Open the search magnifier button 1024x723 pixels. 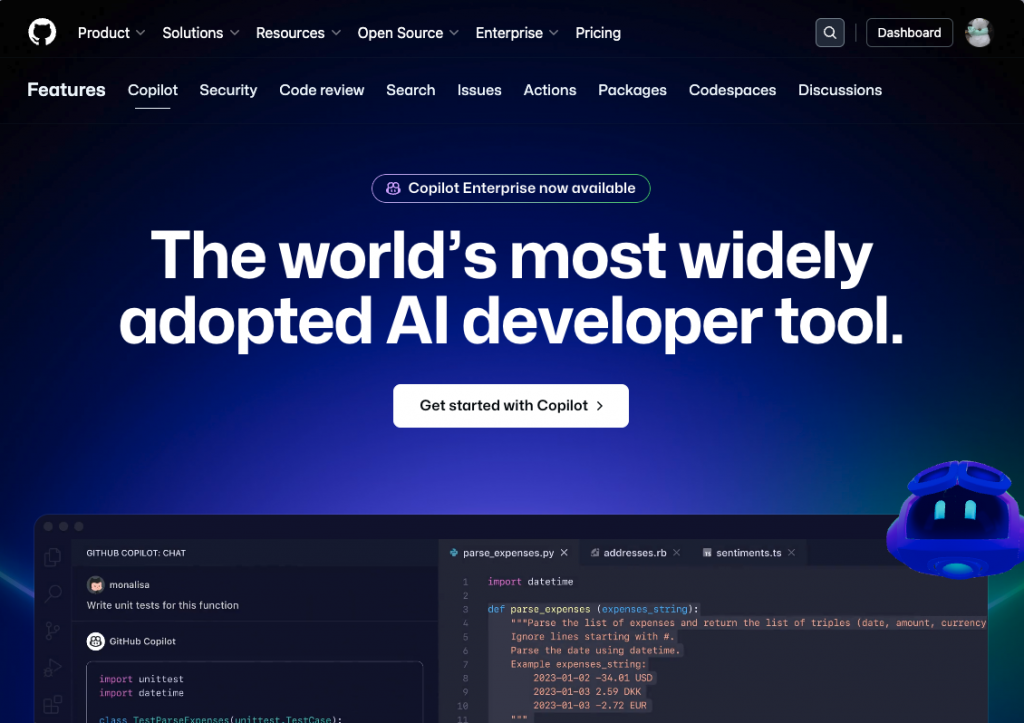pyautogui.click(x=829, y=33)
